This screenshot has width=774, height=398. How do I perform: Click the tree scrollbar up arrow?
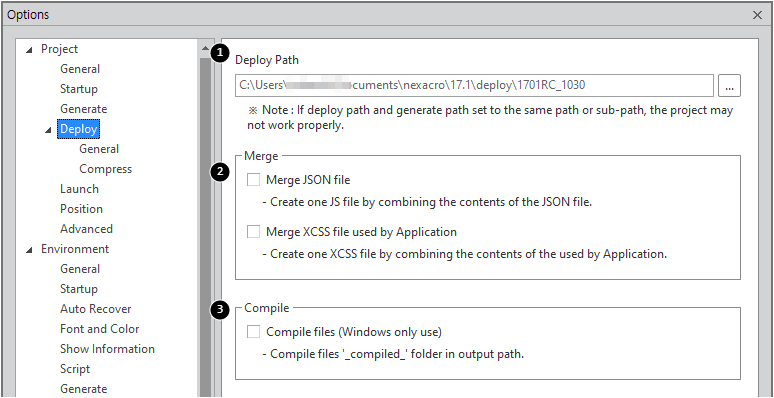(205, 48)
